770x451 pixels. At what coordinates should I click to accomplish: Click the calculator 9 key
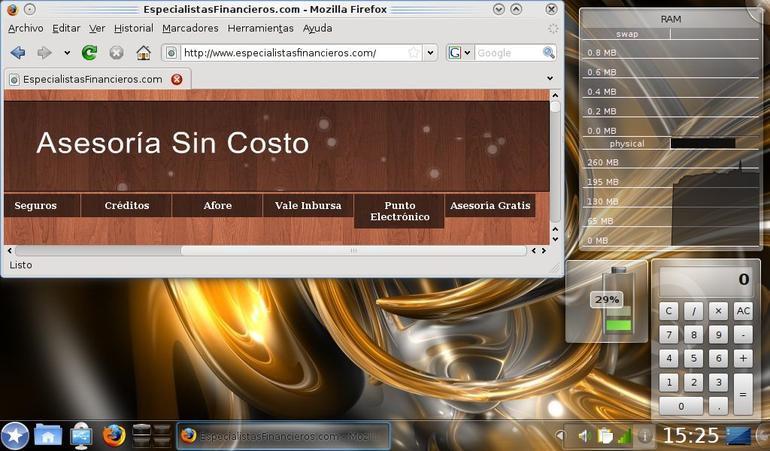coord(718,335)
